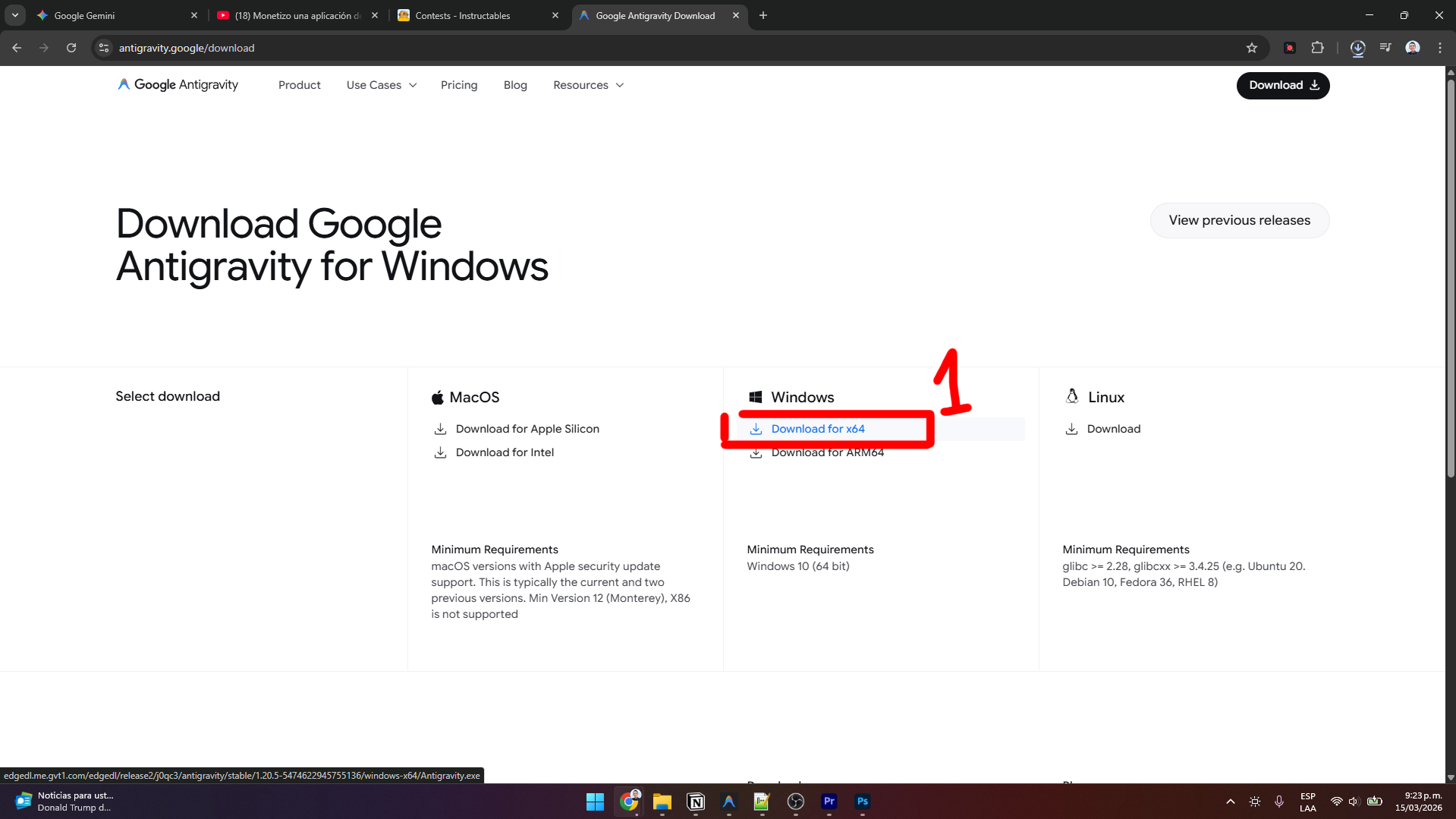
Task: Open Chrome tab search dropdown arrow
Action: tap(15, 15)
